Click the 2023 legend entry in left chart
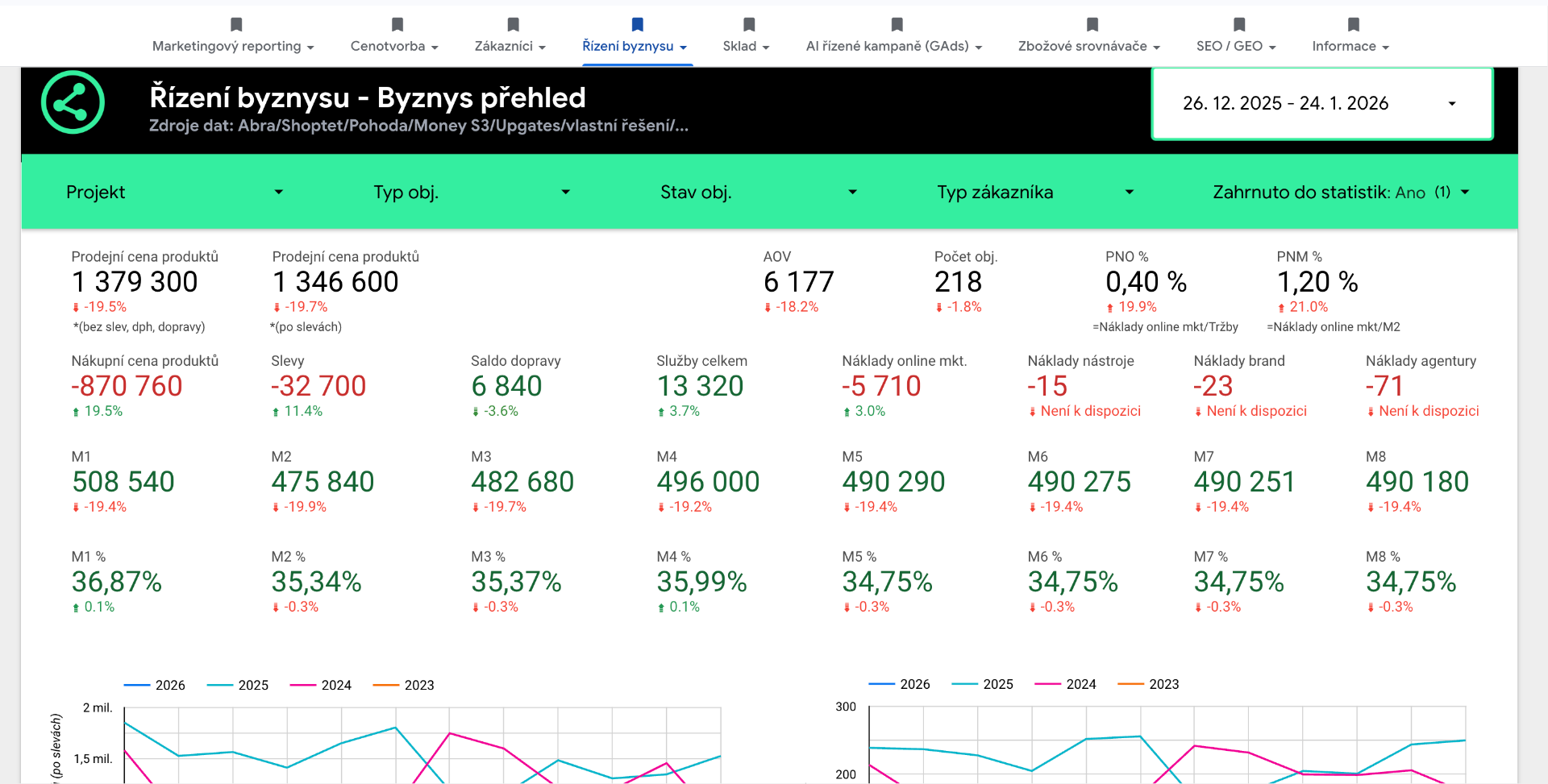 (x=404, y=685)
